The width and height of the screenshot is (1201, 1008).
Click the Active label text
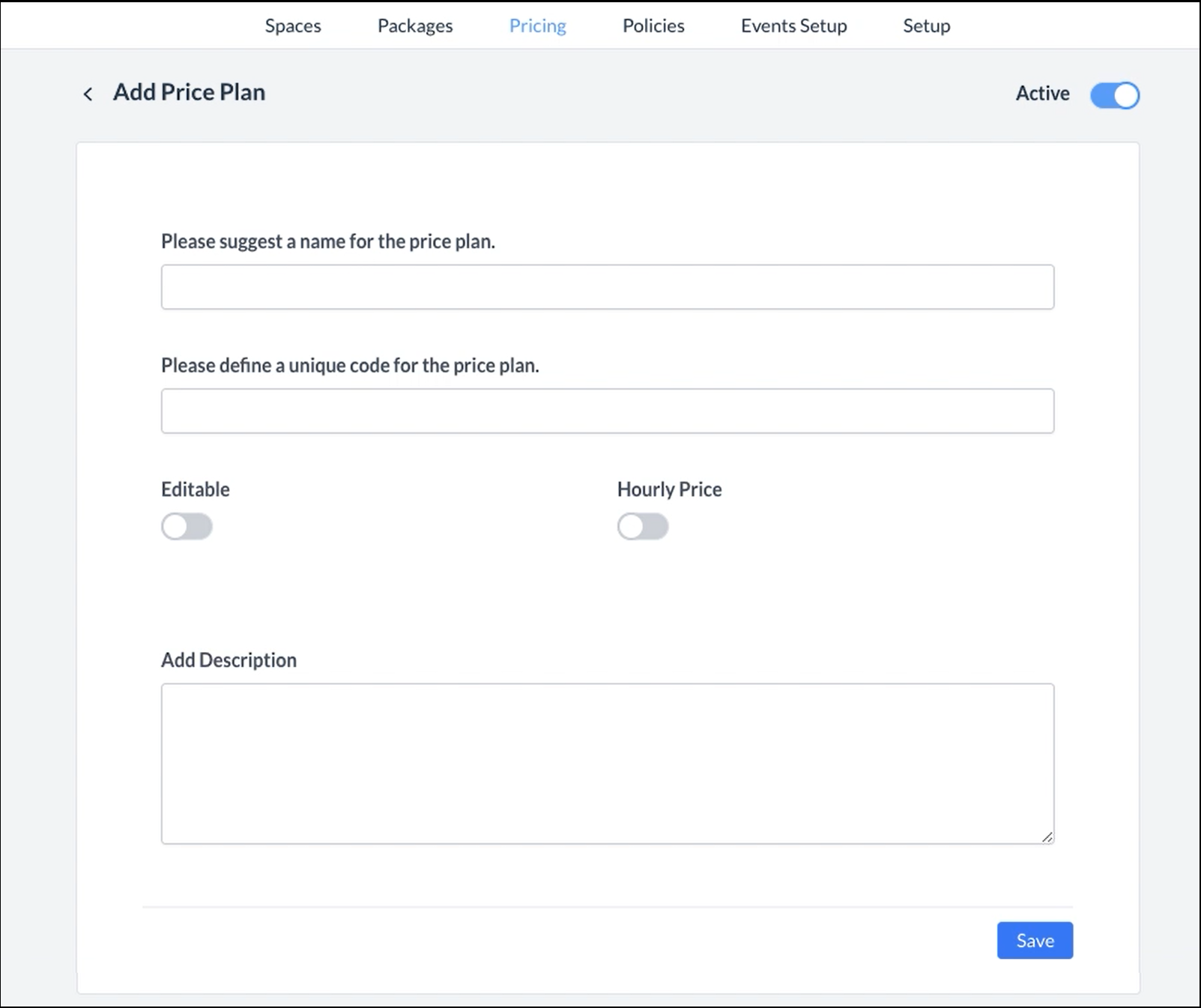(1042, 94)
